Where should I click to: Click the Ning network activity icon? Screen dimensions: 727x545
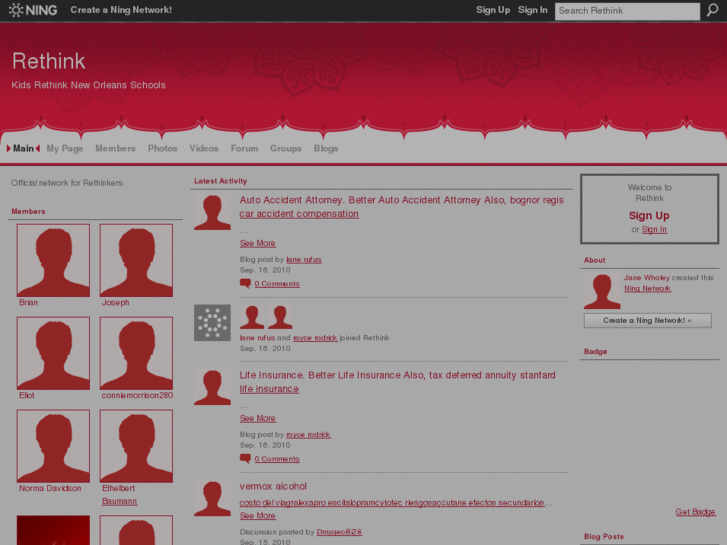pyautogui.click(x=212, y=323)
